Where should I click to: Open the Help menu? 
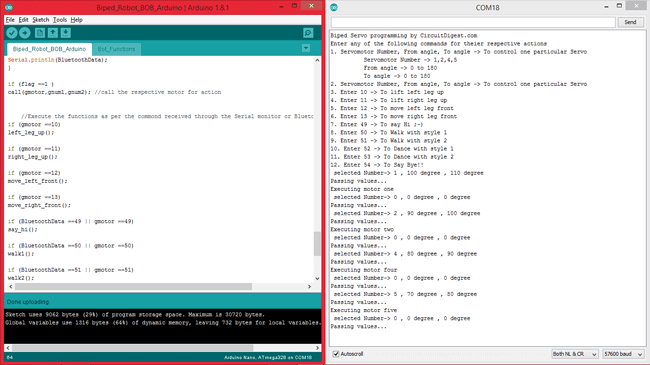click(76, 19)
